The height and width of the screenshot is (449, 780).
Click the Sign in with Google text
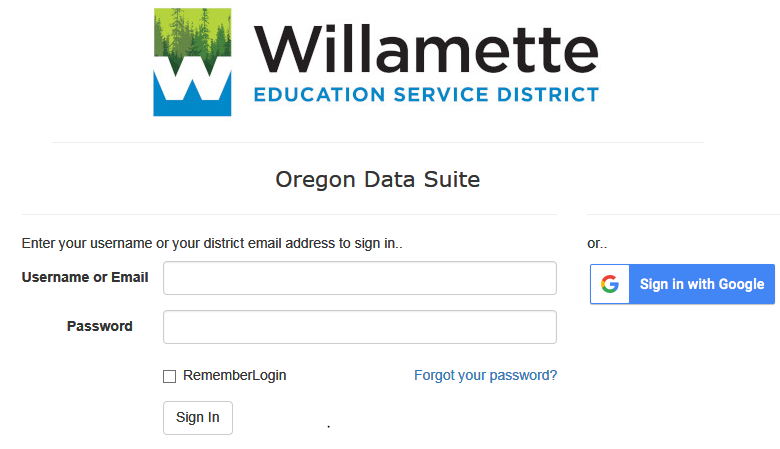click(x=702, y=284)
